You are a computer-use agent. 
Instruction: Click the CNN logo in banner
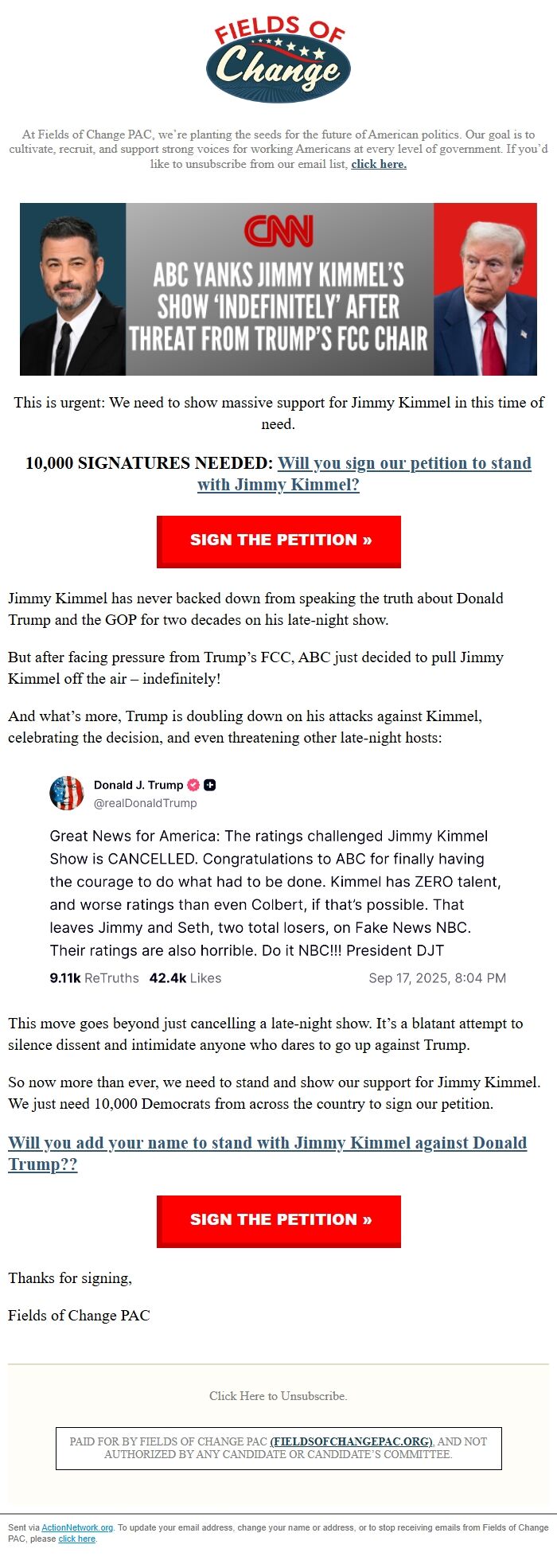click(x=278, y=231)
